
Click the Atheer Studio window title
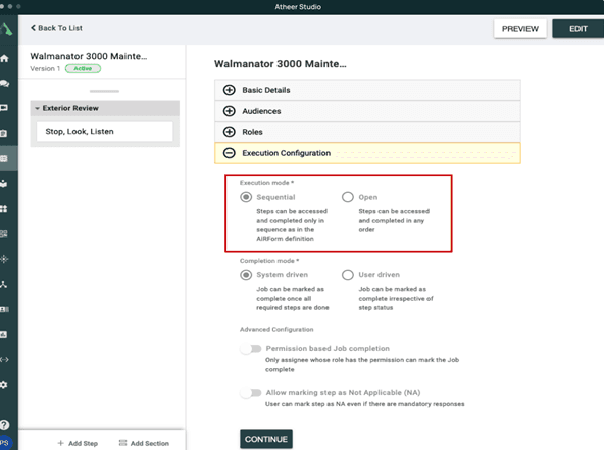(x=297, y=7)
